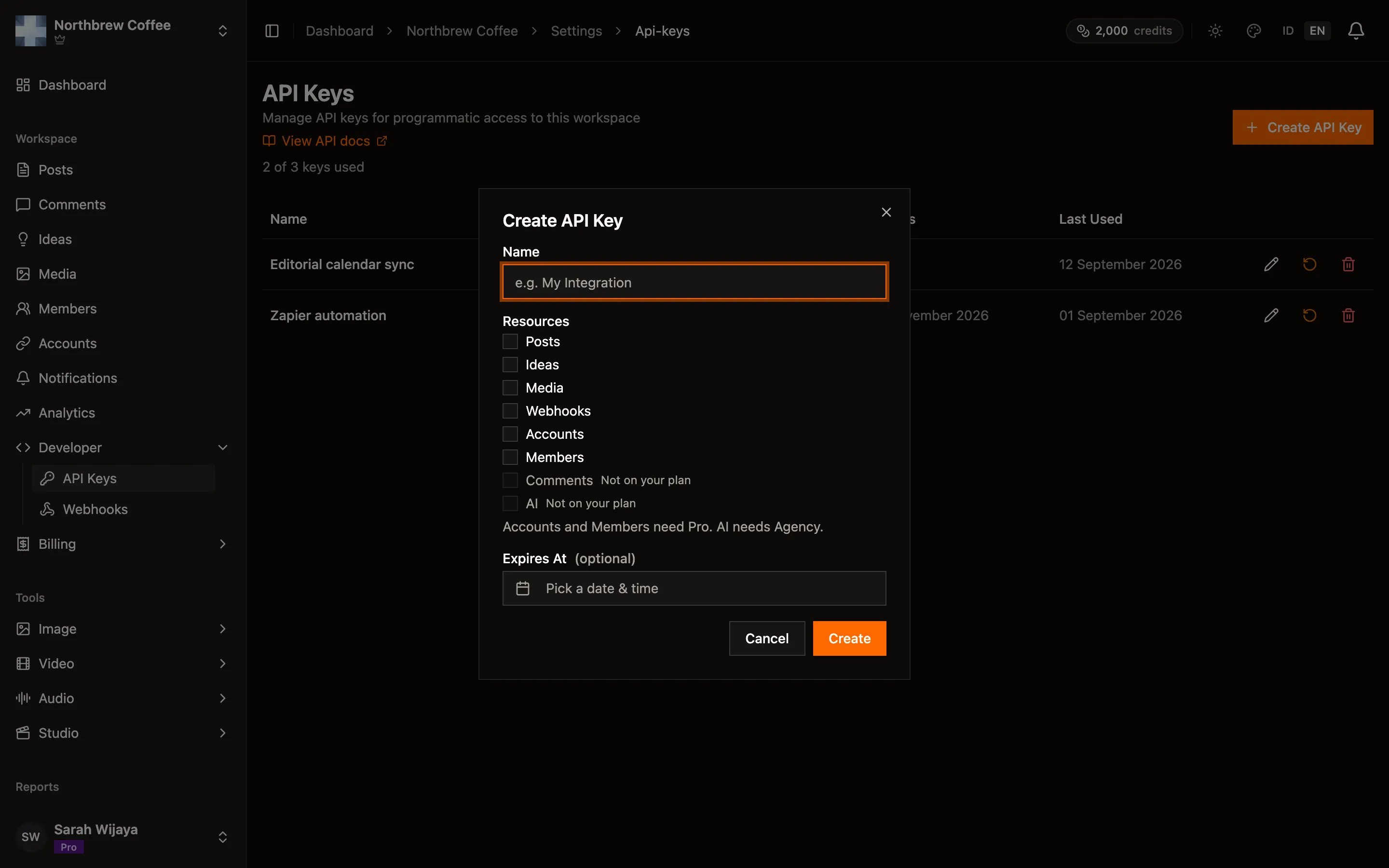Click the Pro plan badge

69,847
